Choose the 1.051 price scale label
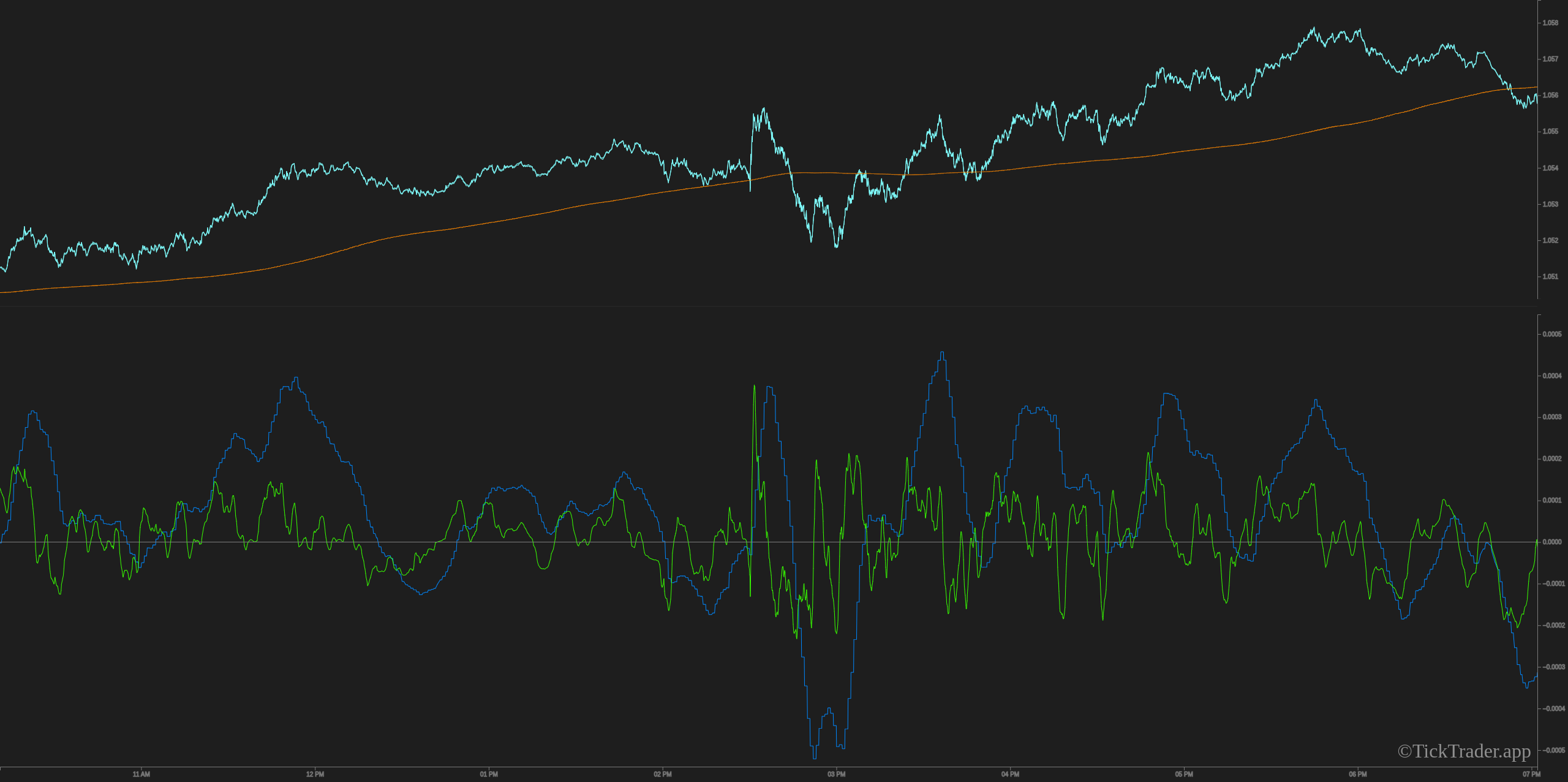This screenshot has height=782, width=1568. tap(1550, 276)
